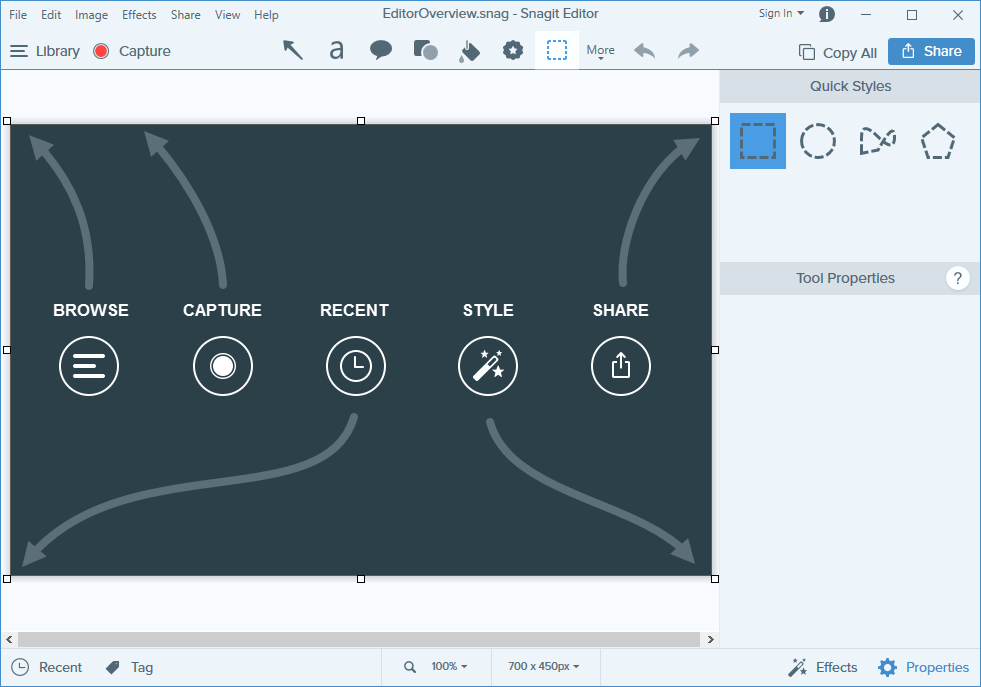Open the File menu
The width and height of the screenshot is (981, 687).
click(18, 14)
